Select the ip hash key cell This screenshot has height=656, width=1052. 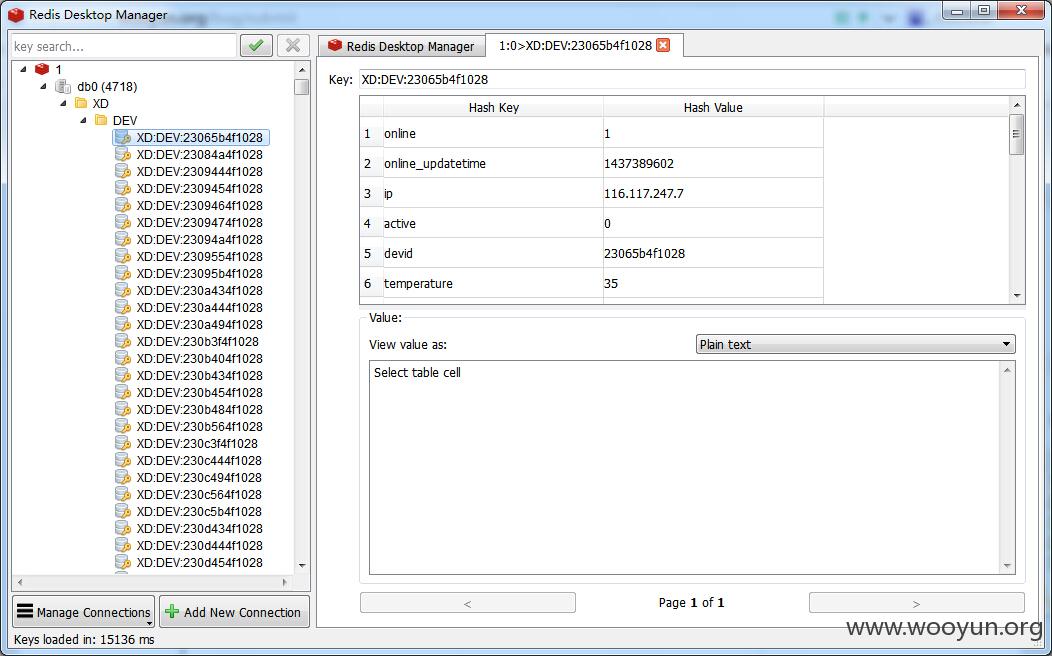pyautogui.click(x=493, y=193)
